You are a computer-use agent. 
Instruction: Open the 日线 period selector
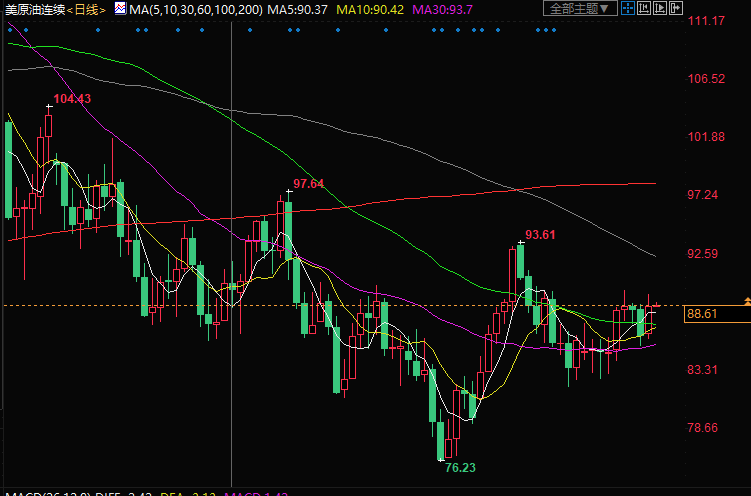87,9
